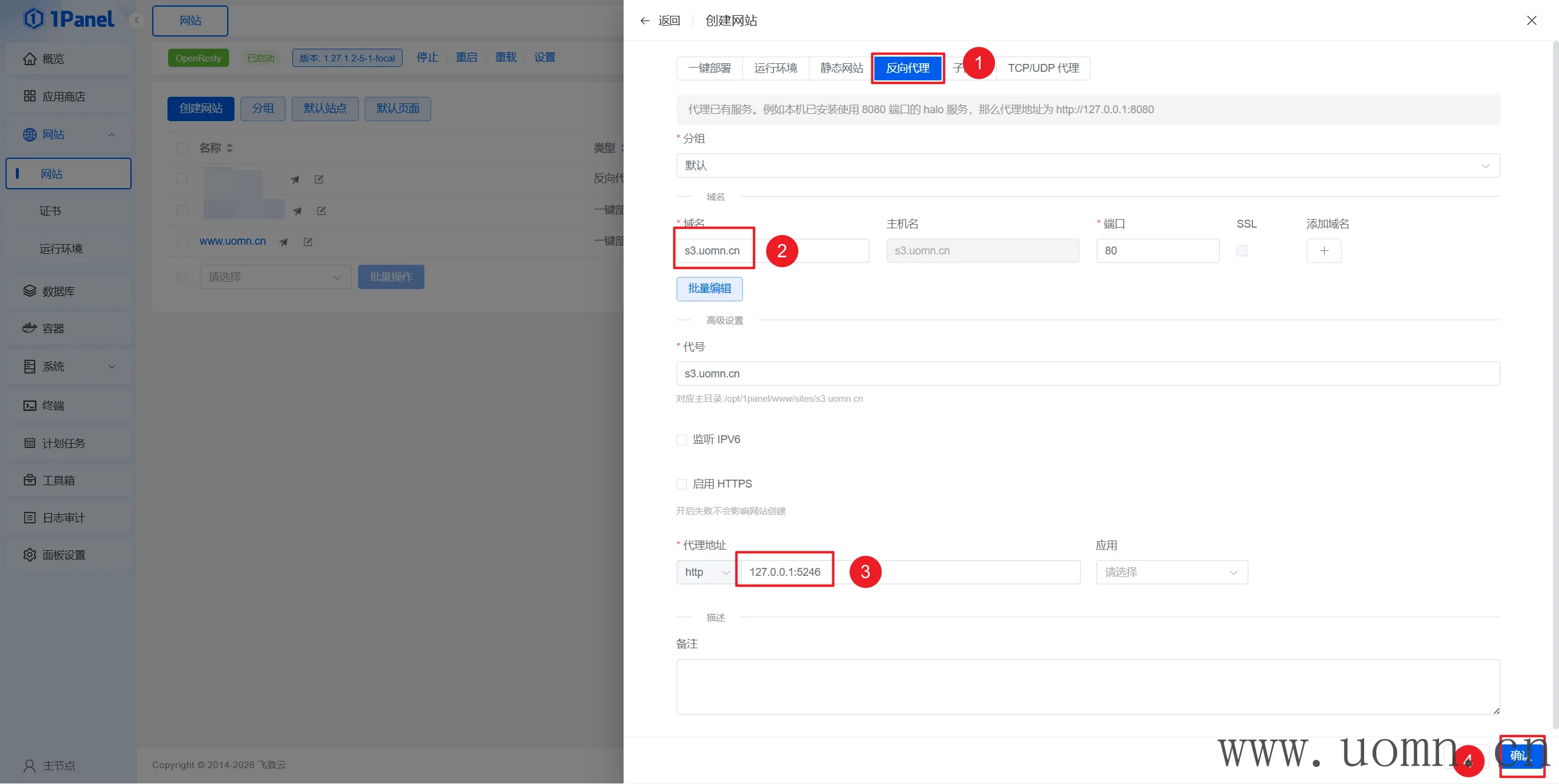This screenshot has height=784, width=1559.
Task: Click the back arrow icon labeled 返回
Action: pos(645,21)
